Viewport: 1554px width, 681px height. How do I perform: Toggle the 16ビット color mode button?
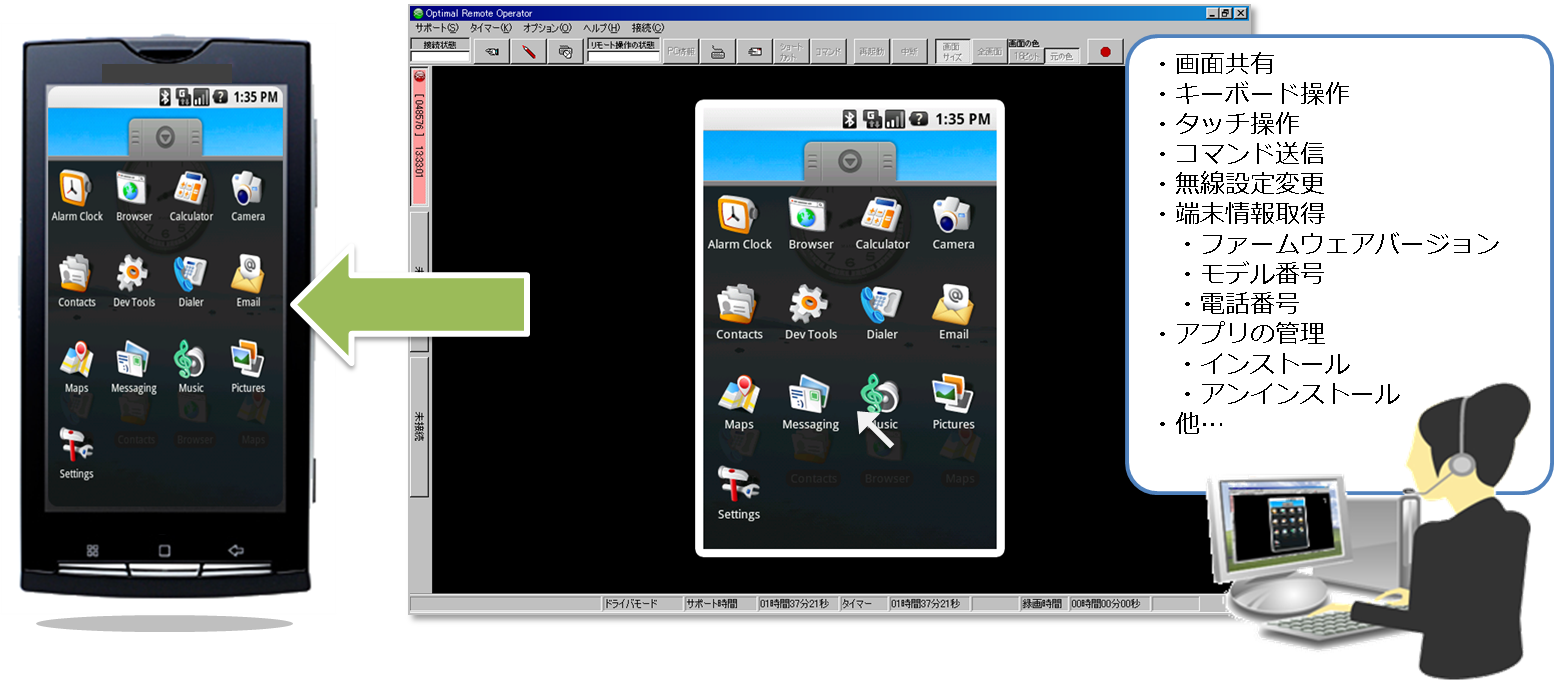pos(1025,57)
